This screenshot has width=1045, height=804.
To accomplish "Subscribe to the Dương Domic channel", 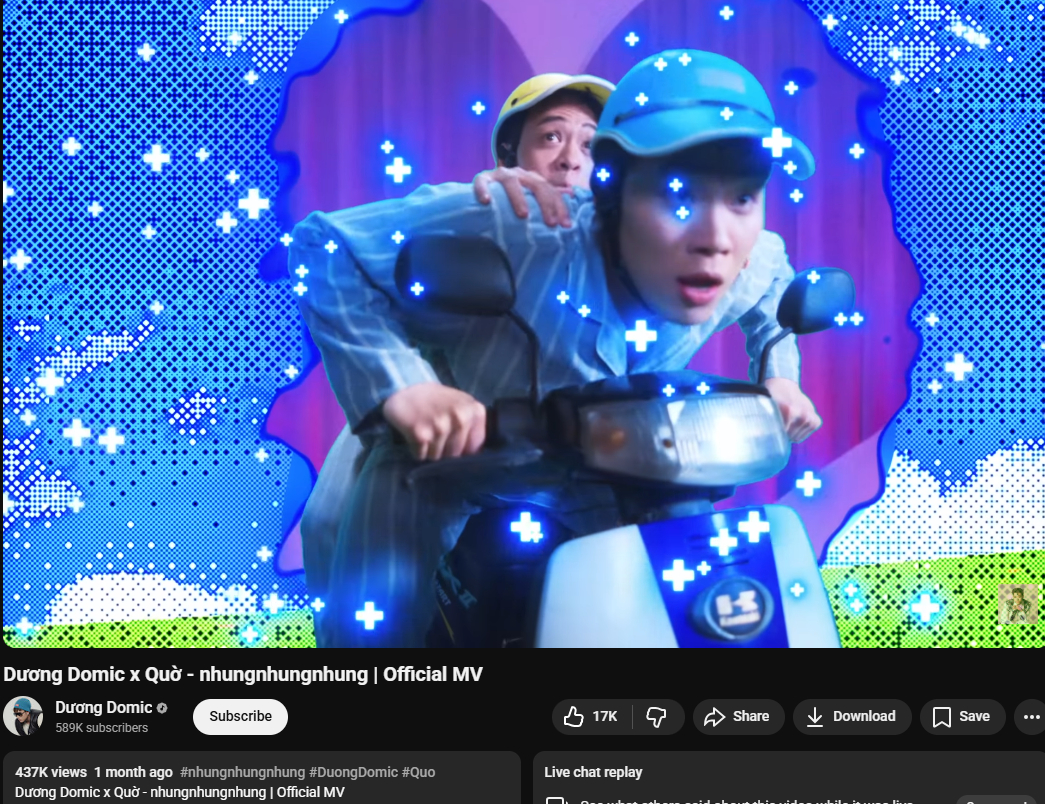I will pyautogui.click(x=240, y=716).
